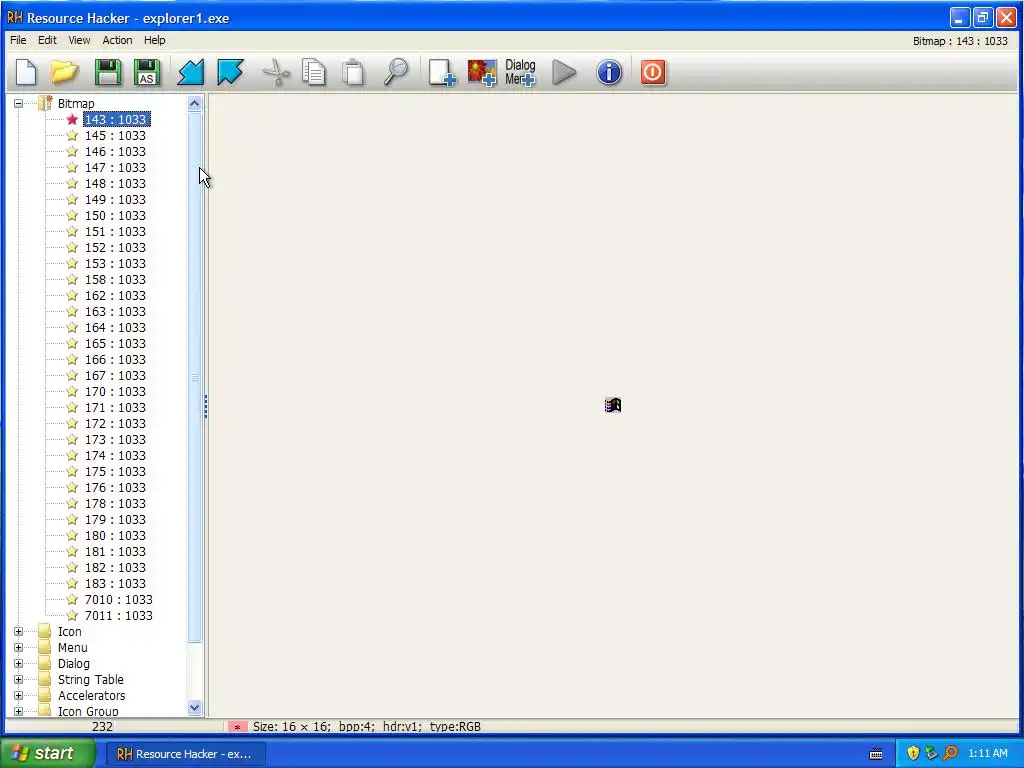Viewport: 1024px width, 768px height.
Task: Click the Accelerators folder icon
Action: pos(44,695)
